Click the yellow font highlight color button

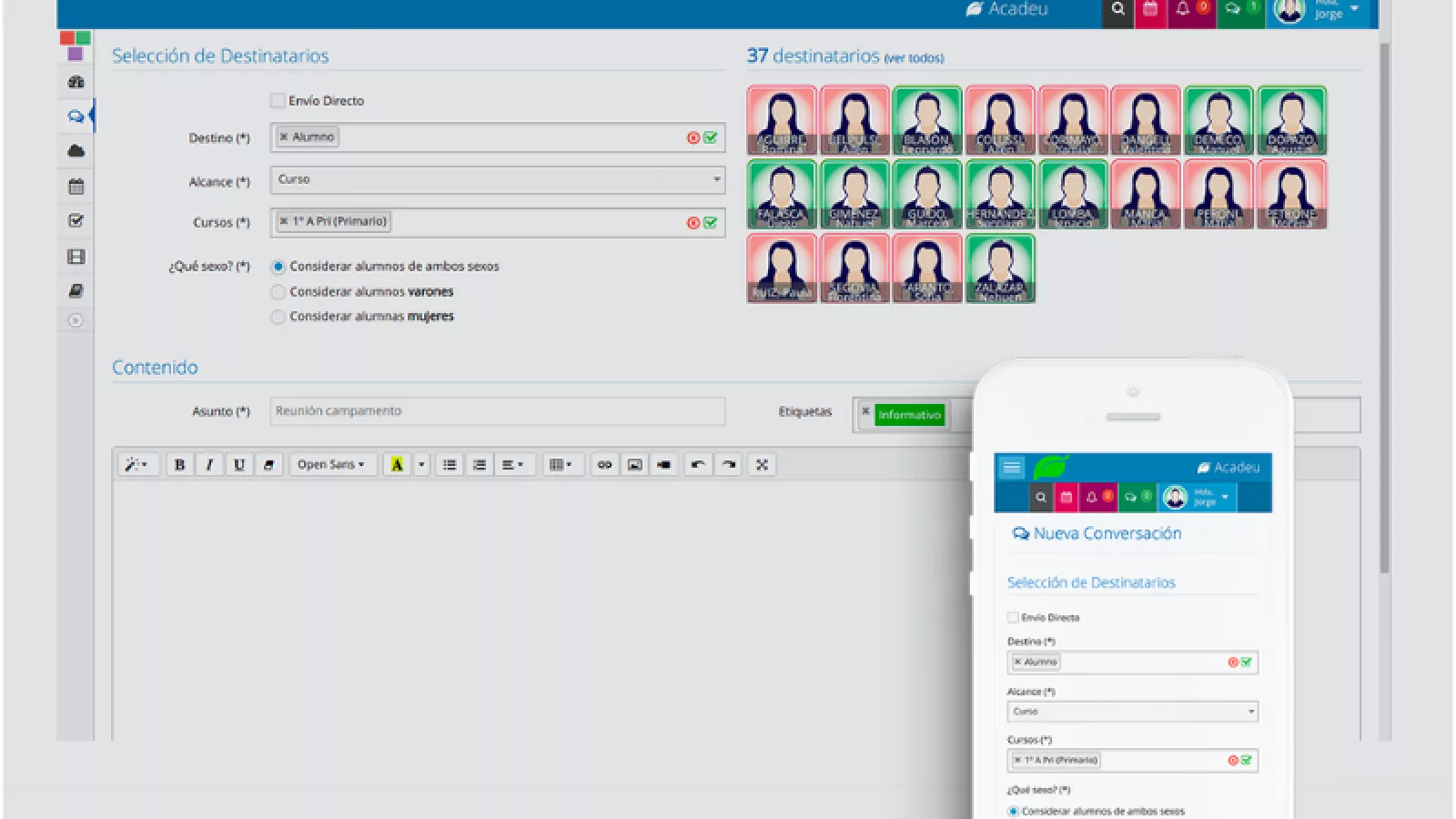(x=397, y=465)
